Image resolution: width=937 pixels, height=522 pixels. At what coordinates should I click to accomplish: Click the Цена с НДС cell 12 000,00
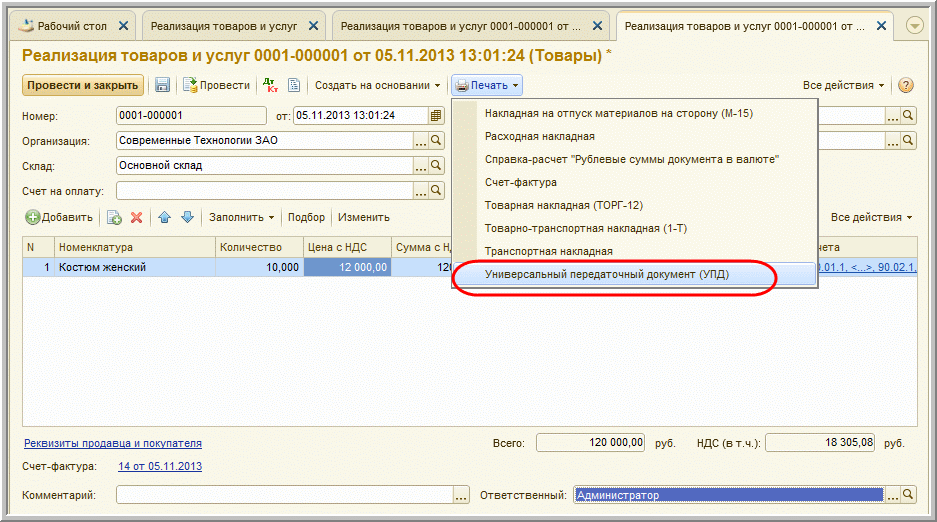tap(348, 267)
